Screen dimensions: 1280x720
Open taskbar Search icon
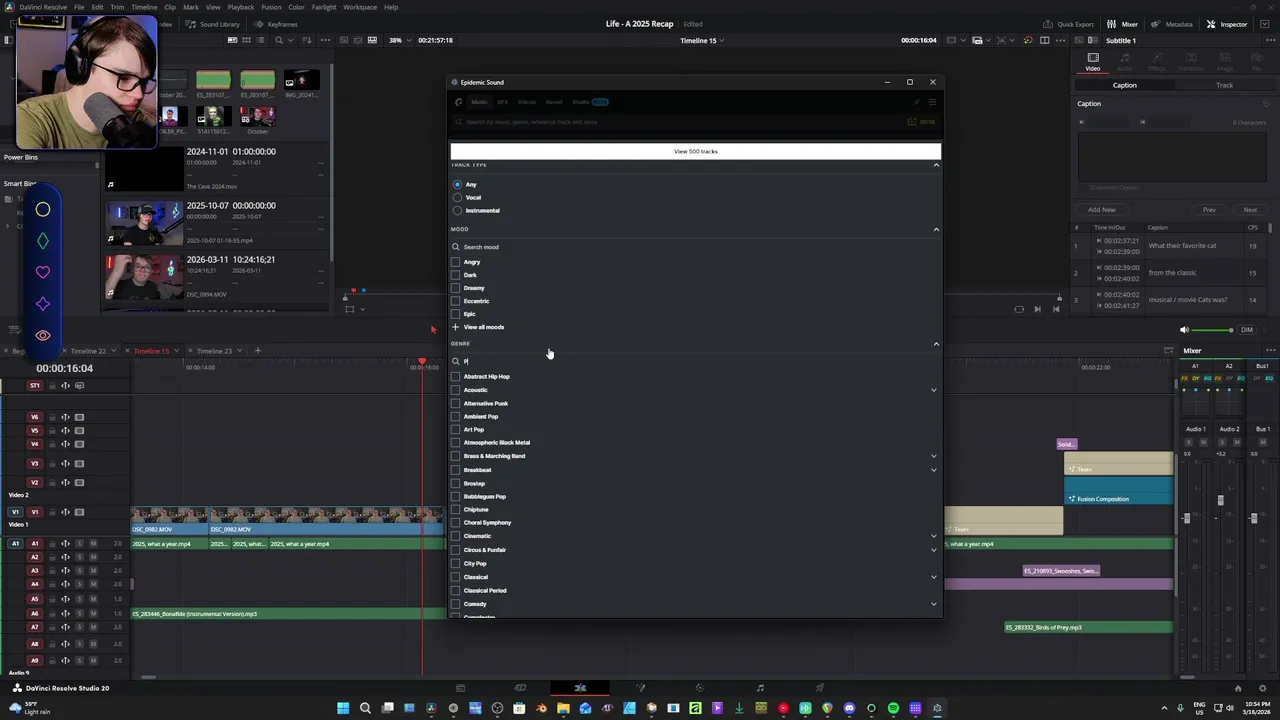[365, 708]
